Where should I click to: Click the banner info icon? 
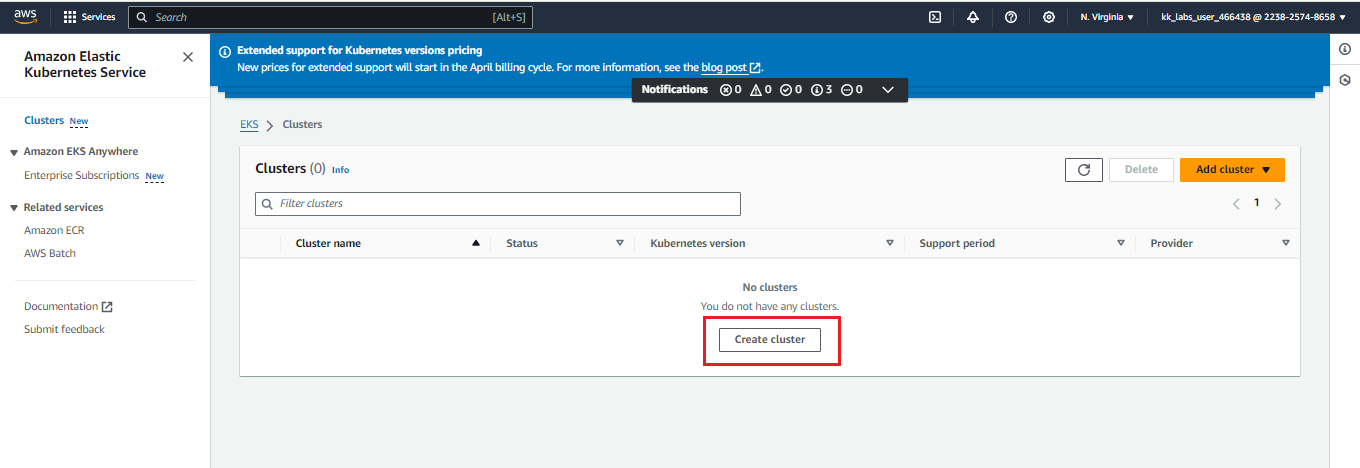pyautogui.click(x=225, y=50)
